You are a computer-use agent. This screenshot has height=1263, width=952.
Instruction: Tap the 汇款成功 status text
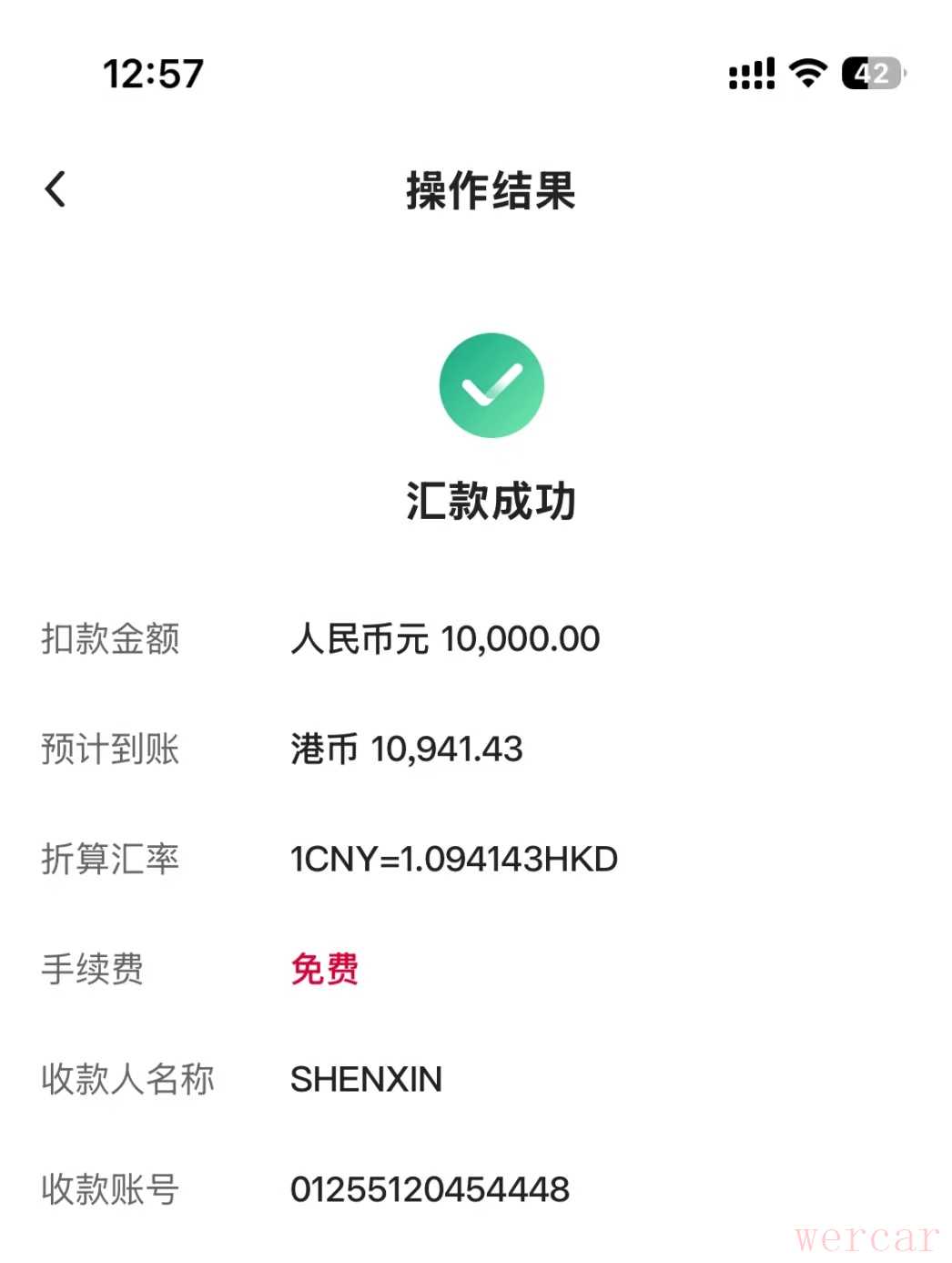pyautogui.click(x=491, y=502)
